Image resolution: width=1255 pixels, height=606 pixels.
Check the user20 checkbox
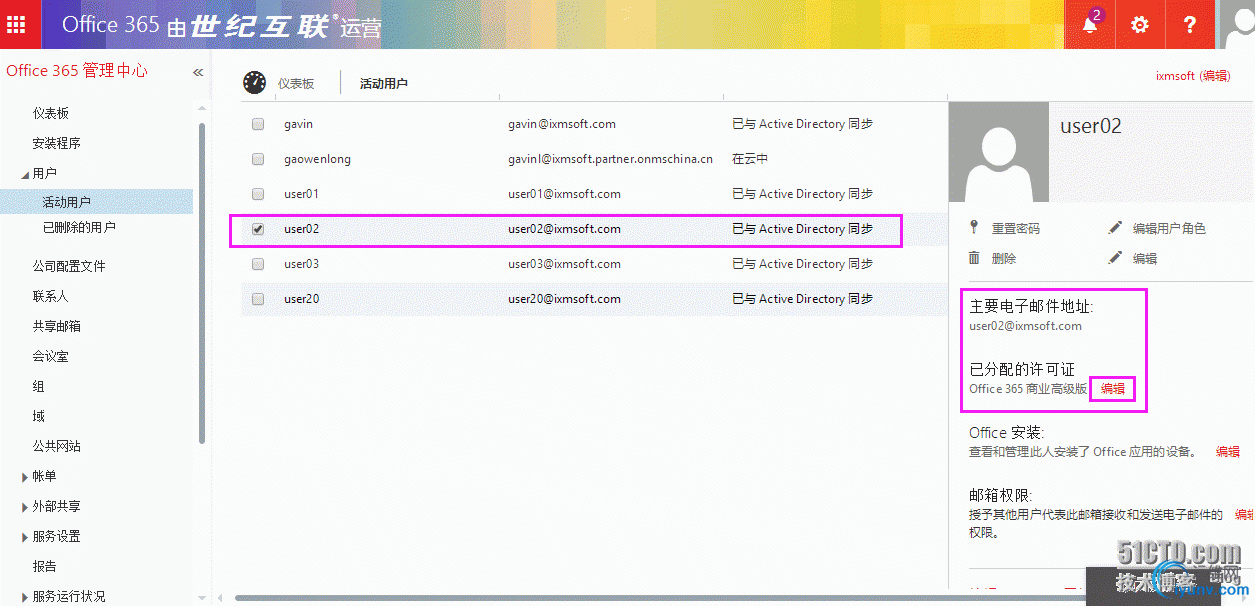click(x=258, y=299)
